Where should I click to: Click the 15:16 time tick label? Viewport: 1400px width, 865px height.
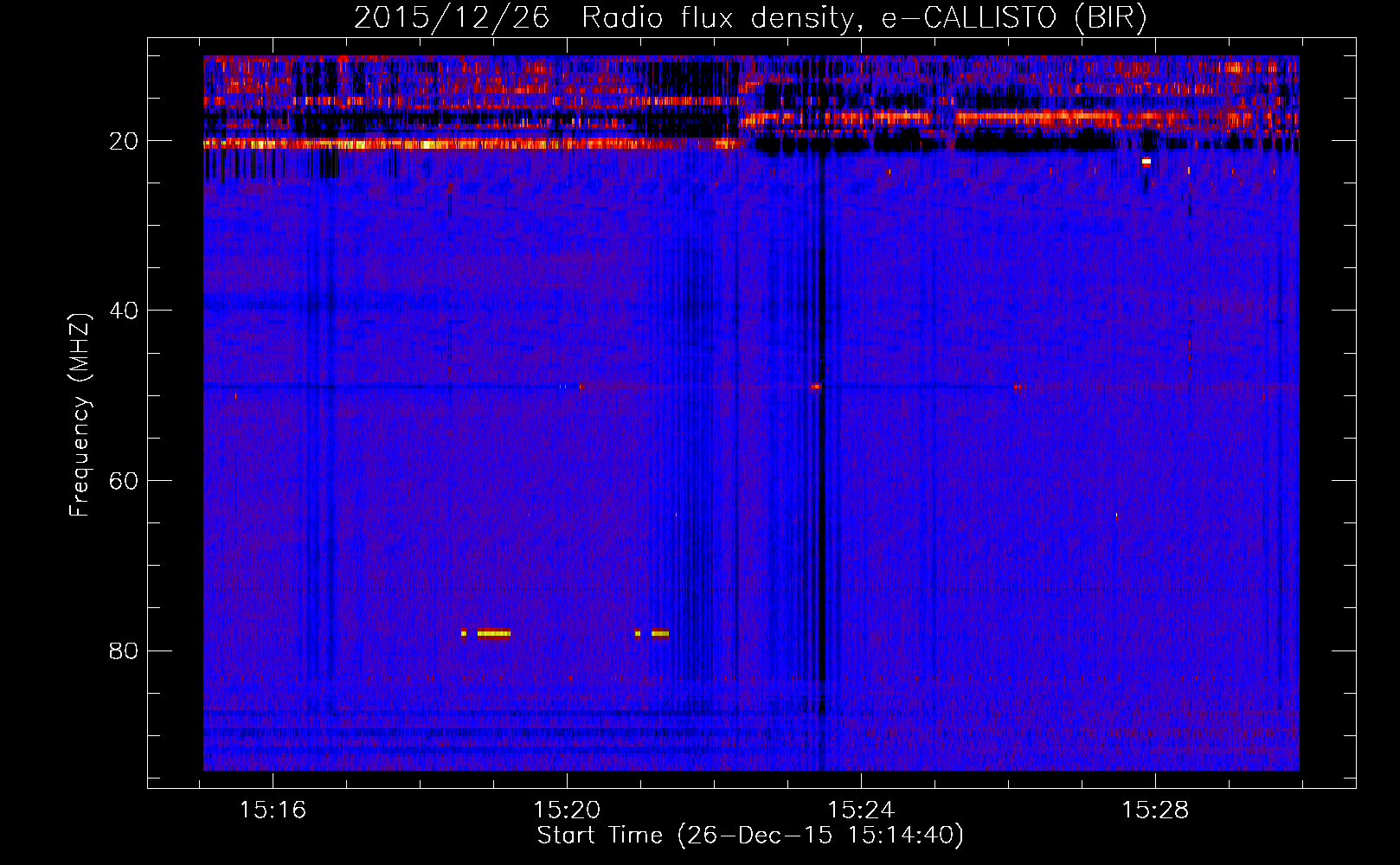273,811
